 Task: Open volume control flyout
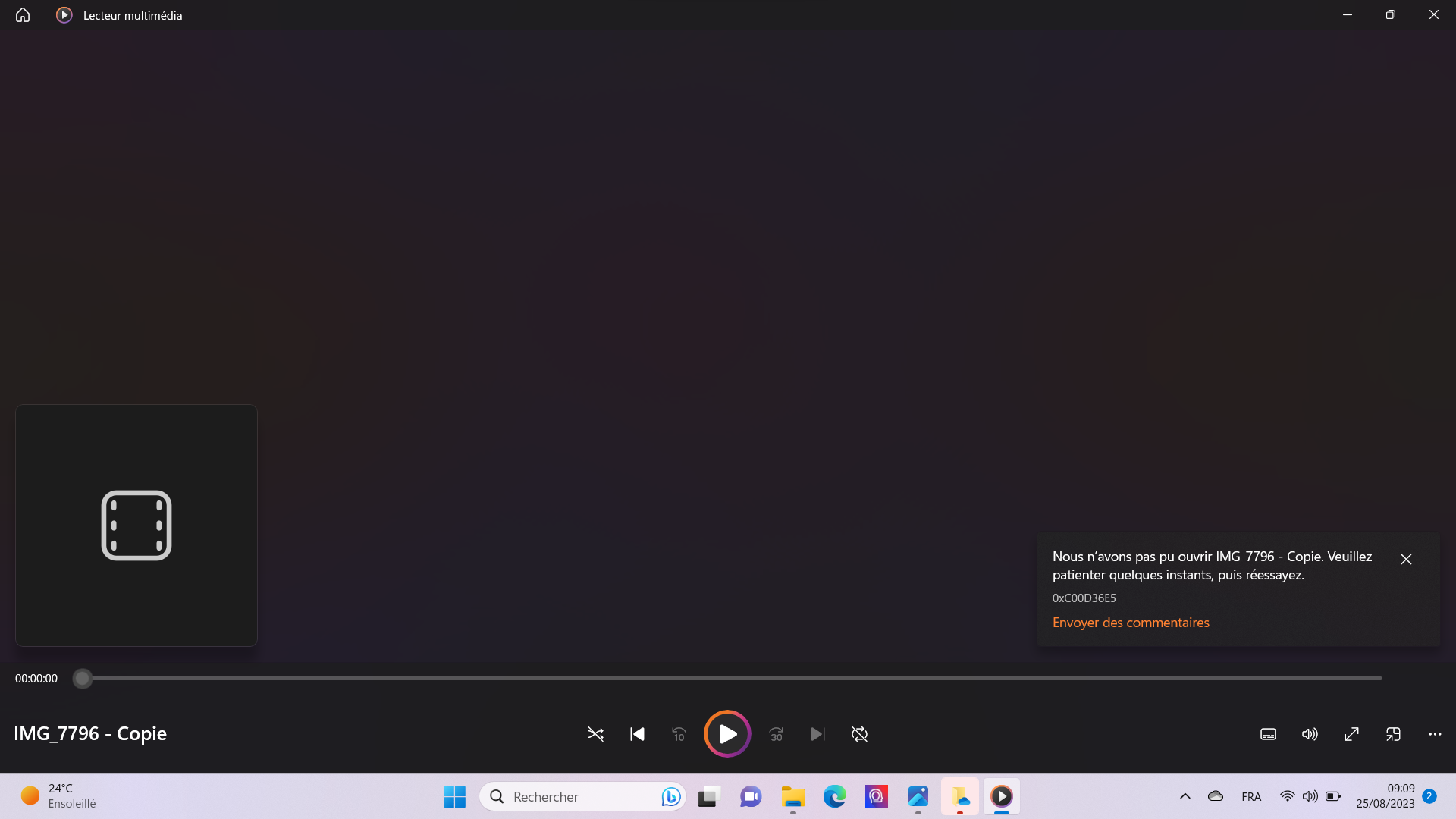pyautogui.click(x=1310, y=734)
